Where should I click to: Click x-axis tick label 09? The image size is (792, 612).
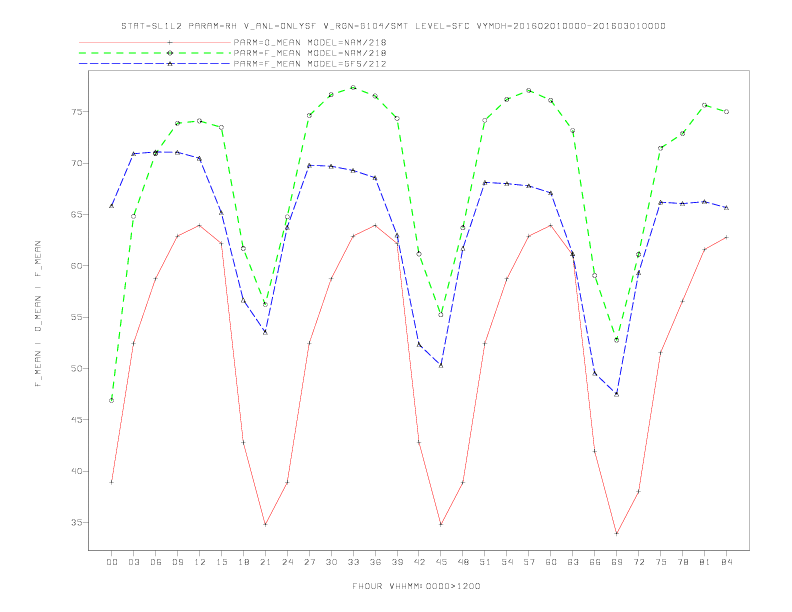(x=177, y=562)
